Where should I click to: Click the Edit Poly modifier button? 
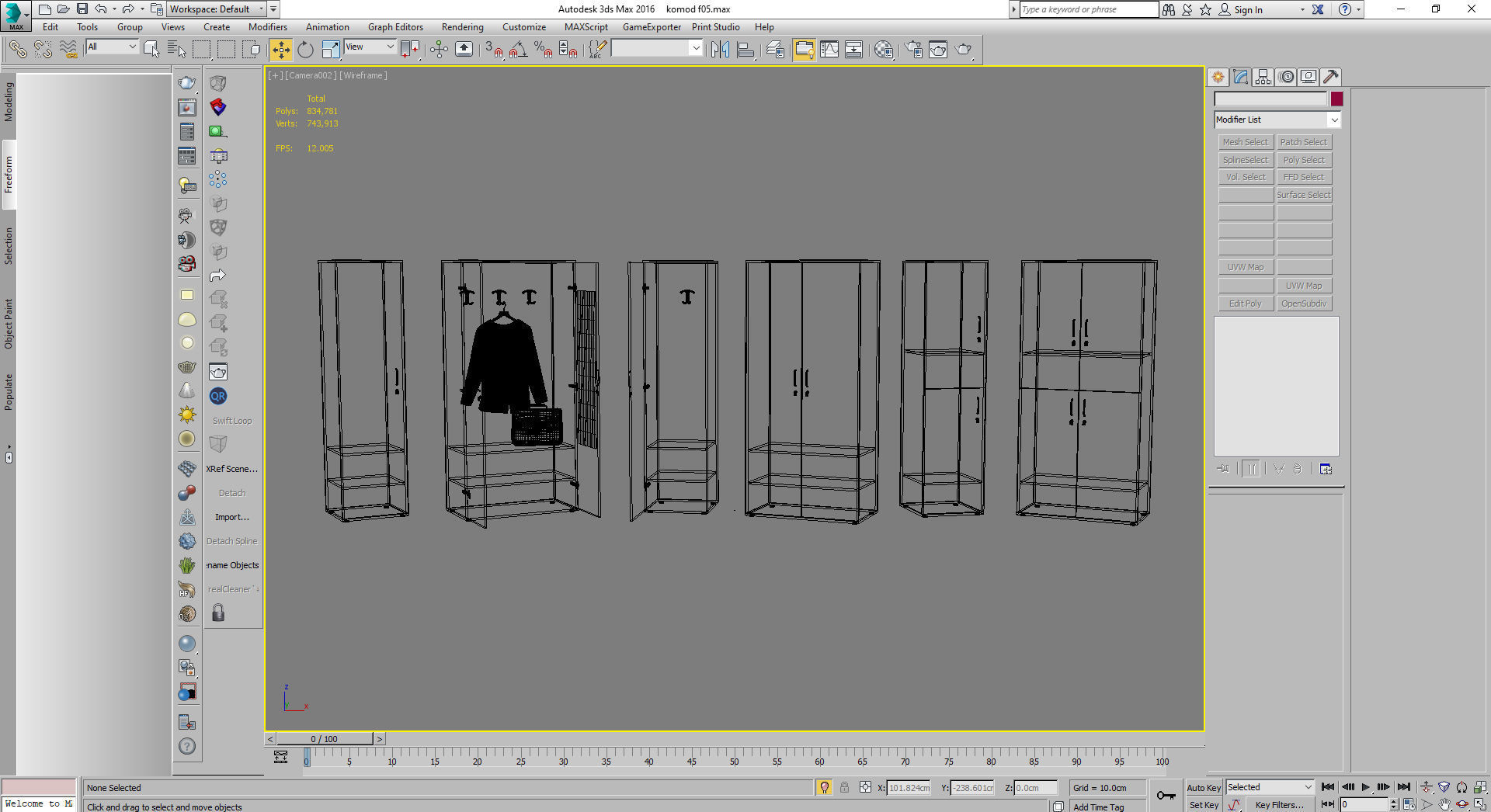pos(1246,304)
